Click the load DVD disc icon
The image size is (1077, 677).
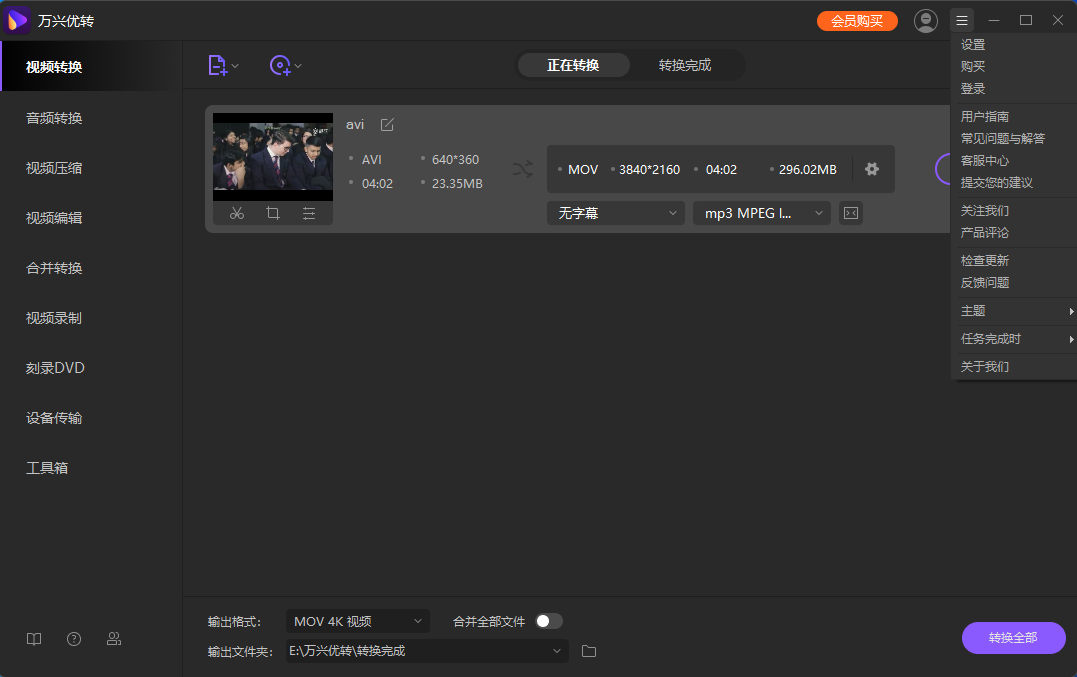280,65
